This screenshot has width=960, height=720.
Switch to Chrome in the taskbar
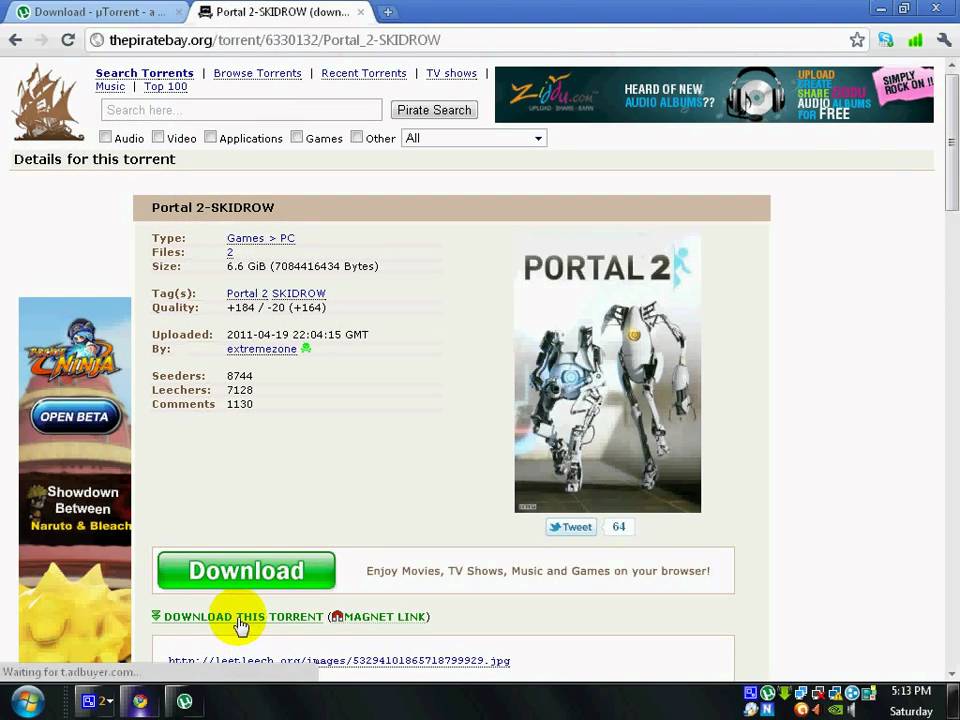point(140,701)
